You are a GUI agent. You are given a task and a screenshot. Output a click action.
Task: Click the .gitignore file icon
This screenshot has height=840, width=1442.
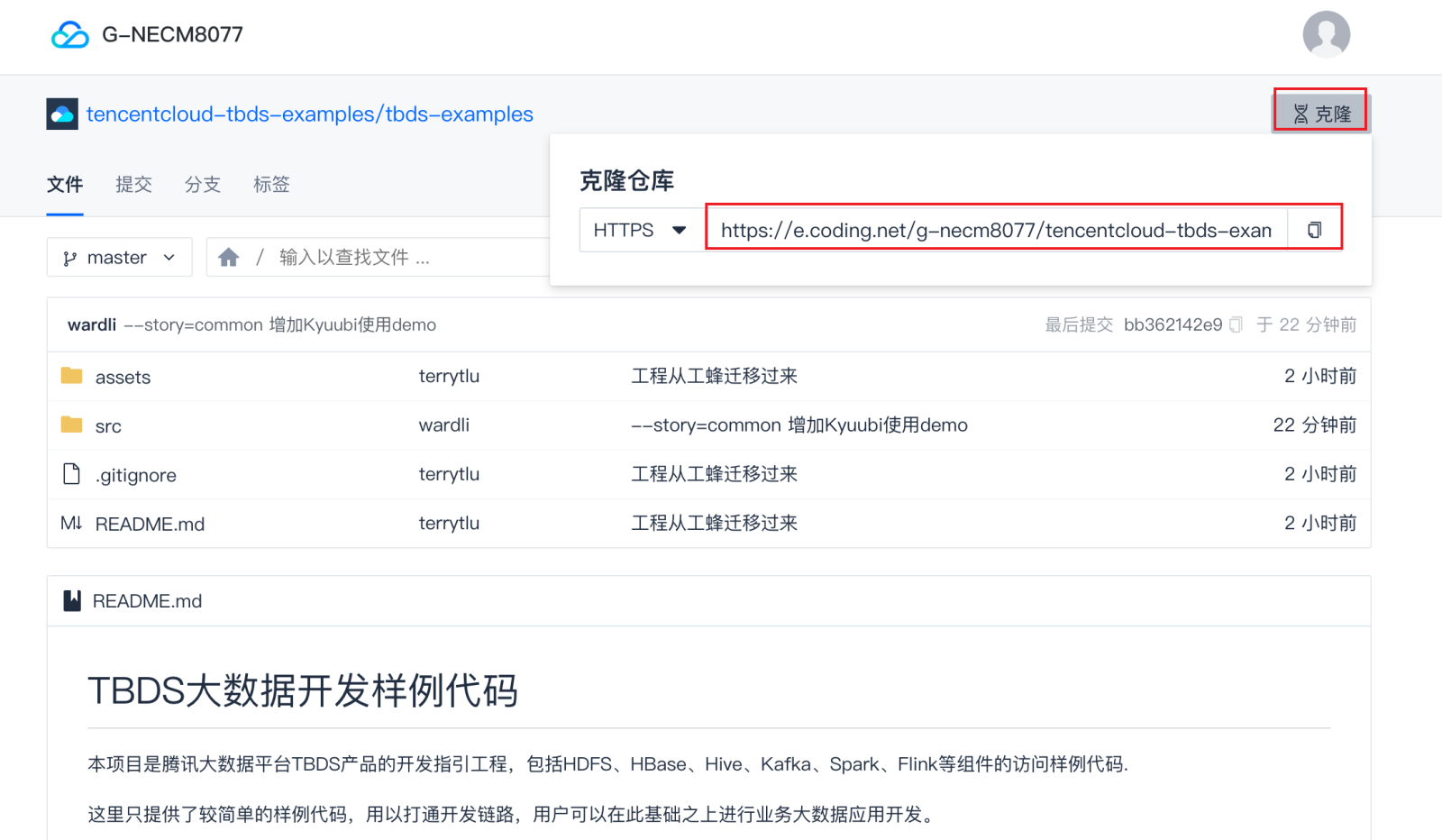(x=71, y=474)
